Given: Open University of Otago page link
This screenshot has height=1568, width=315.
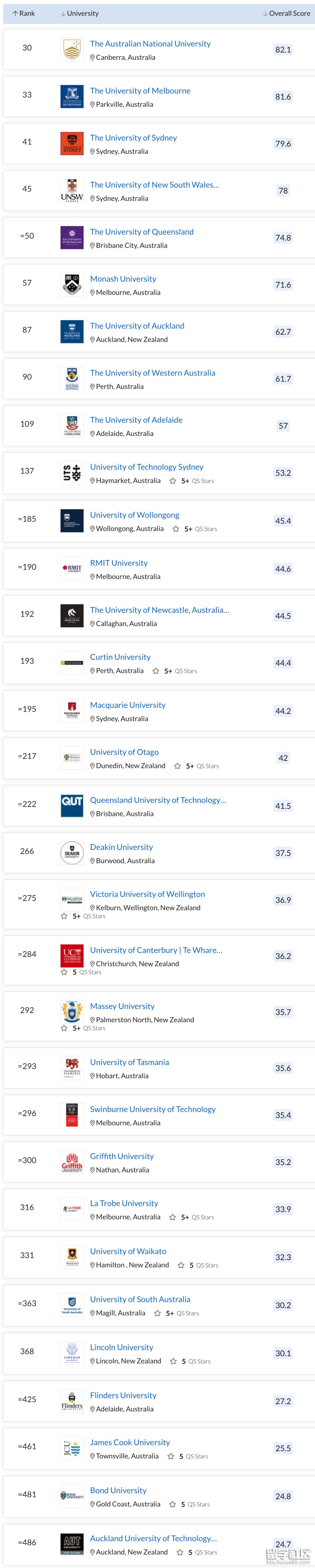Looking at the screenshot, I should pyautogui.click(x=124, y=752).
